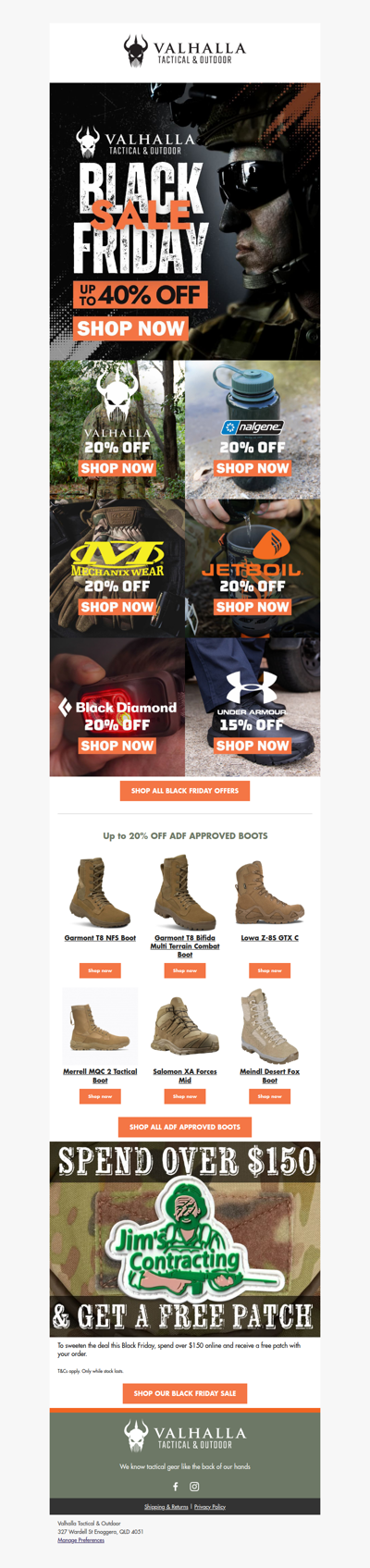Shop Now on Under Armour 15% off tile

pos(253,746)
